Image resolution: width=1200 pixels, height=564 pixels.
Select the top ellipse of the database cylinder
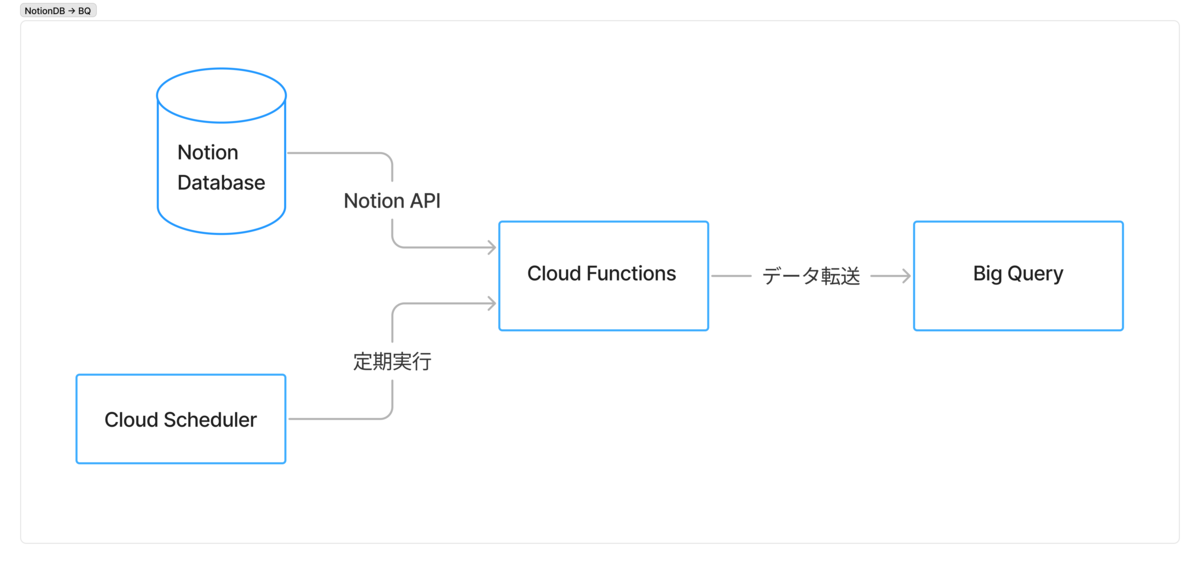221,96
